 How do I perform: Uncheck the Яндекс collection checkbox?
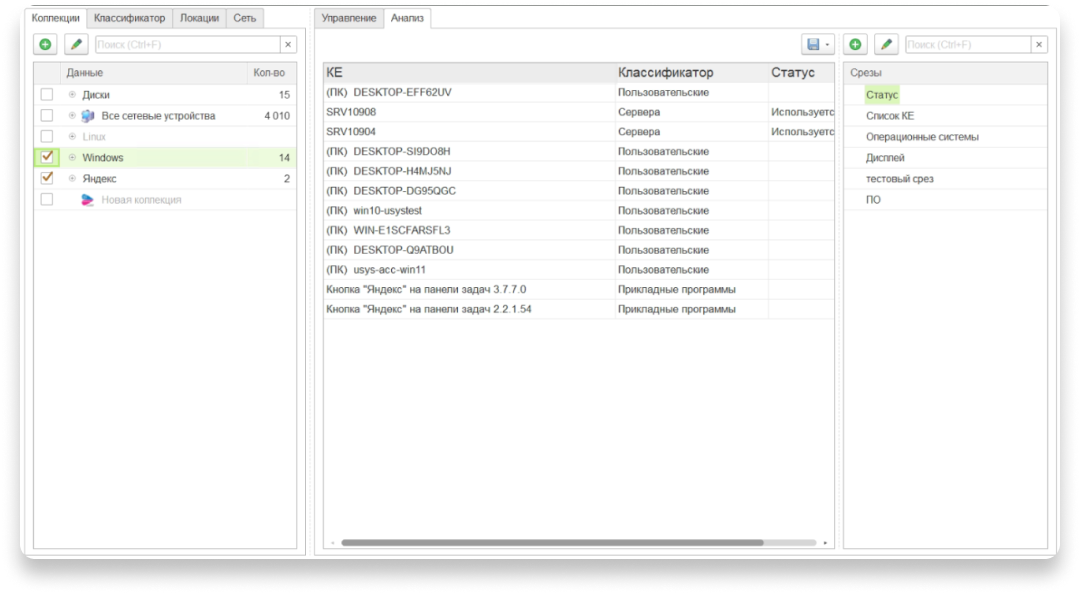click(x=47, y=178)
